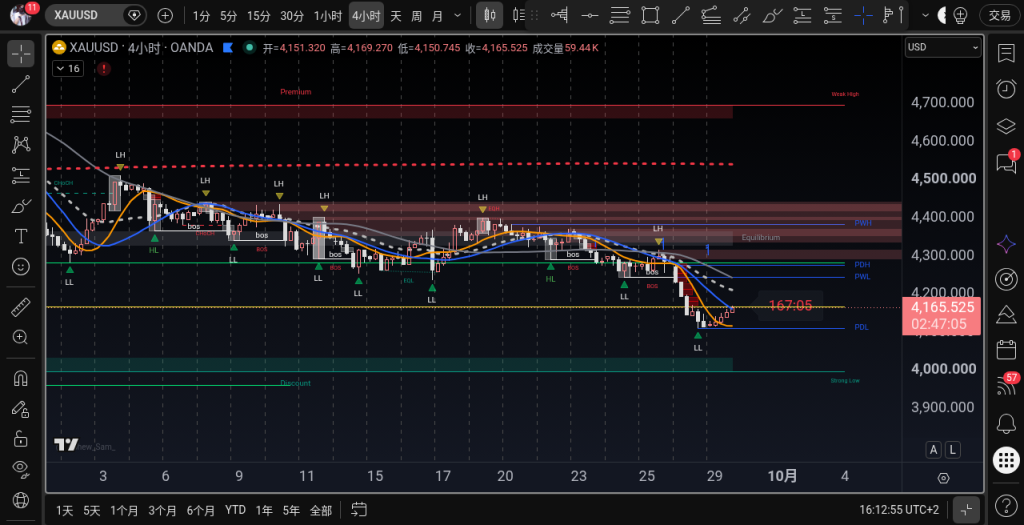Select the 1小时 timeframe
1024x525 pixels.
click(328, 16)
